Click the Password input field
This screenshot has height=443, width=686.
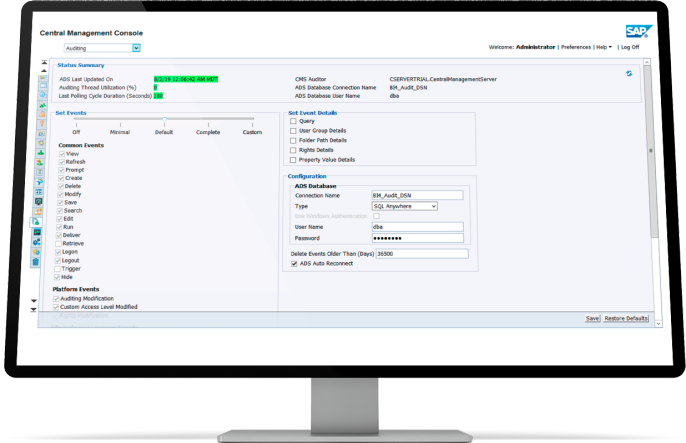click(x=417, y=238)
